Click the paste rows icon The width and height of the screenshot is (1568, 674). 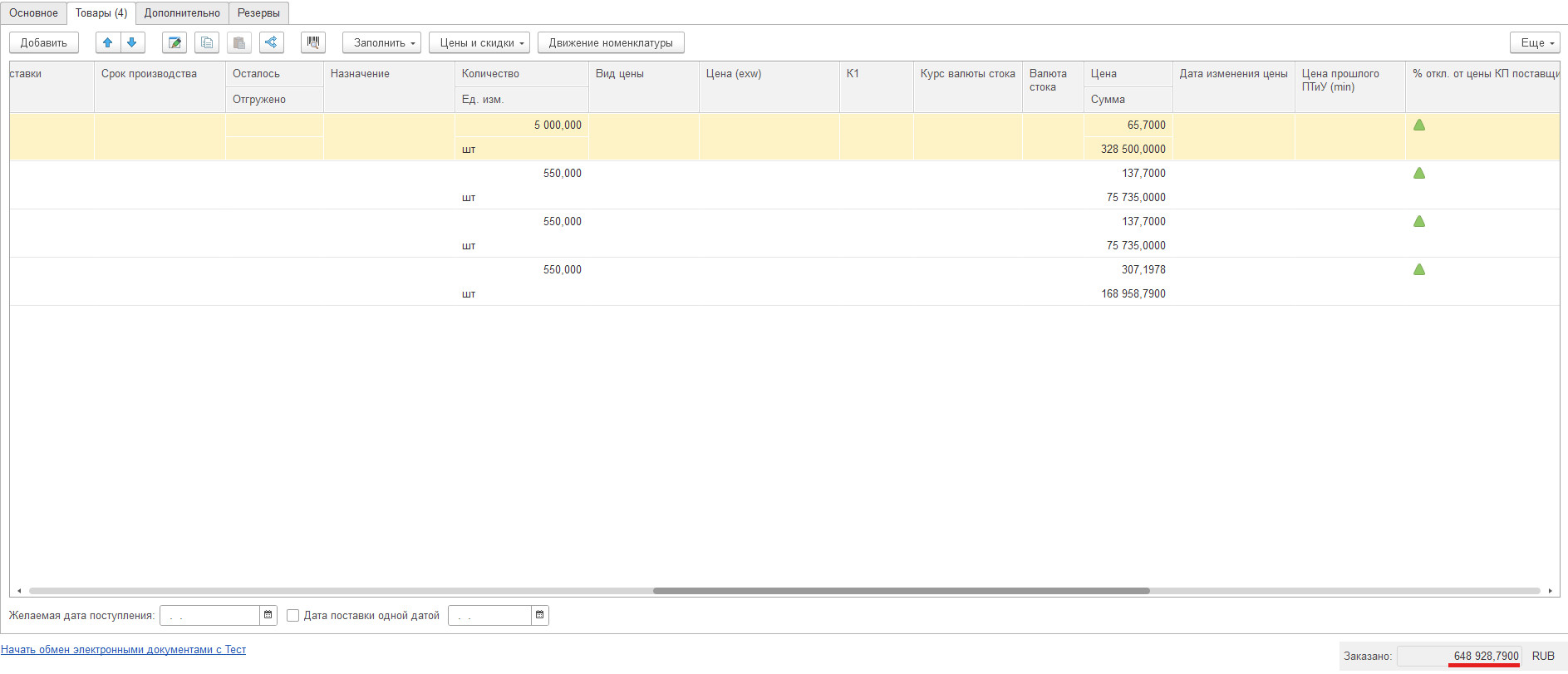[239, 42]
